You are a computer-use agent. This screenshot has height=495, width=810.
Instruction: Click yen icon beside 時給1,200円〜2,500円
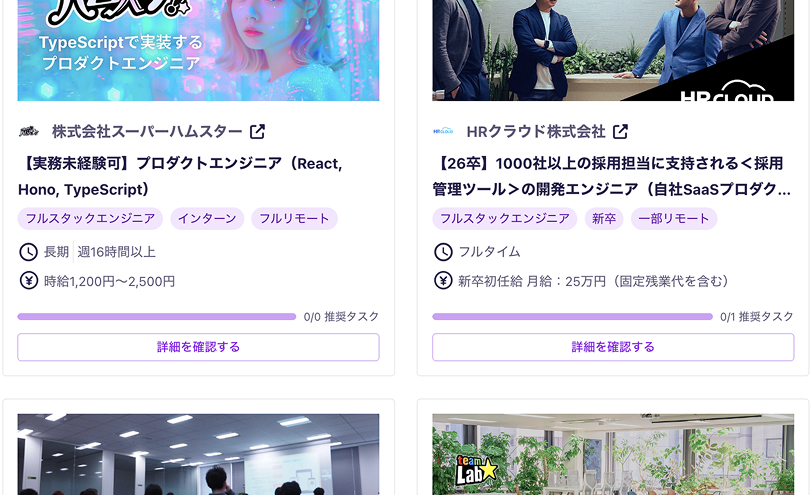click(x=28, y=281)
